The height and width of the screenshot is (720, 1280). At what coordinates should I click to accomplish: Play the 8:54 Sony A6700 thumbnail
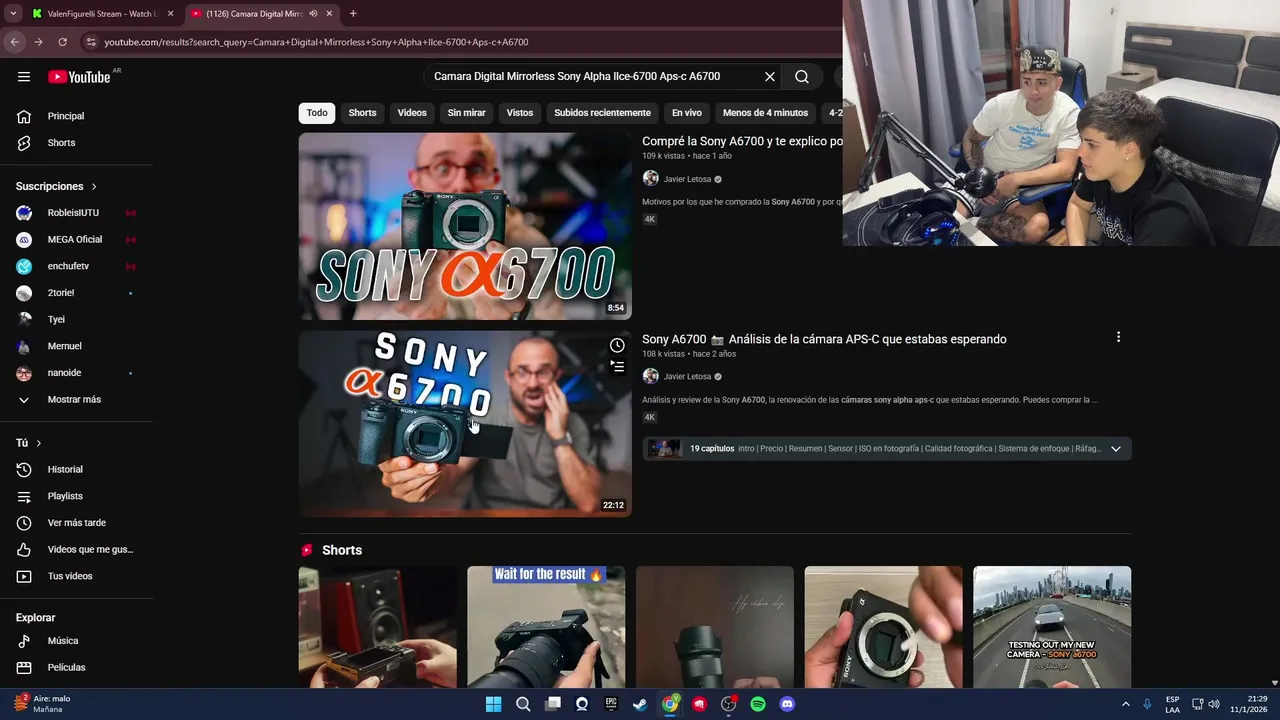coord(465,226)
